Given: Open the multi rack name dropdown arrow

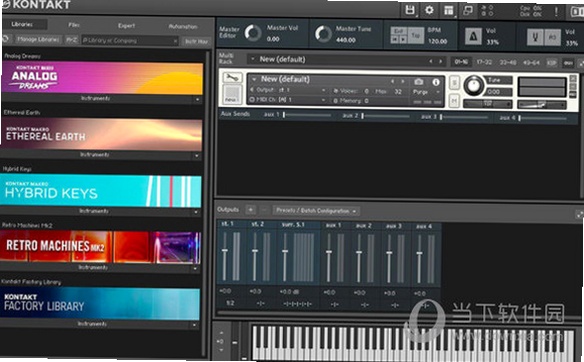Looking at the screenshot, I should point(253,59).
